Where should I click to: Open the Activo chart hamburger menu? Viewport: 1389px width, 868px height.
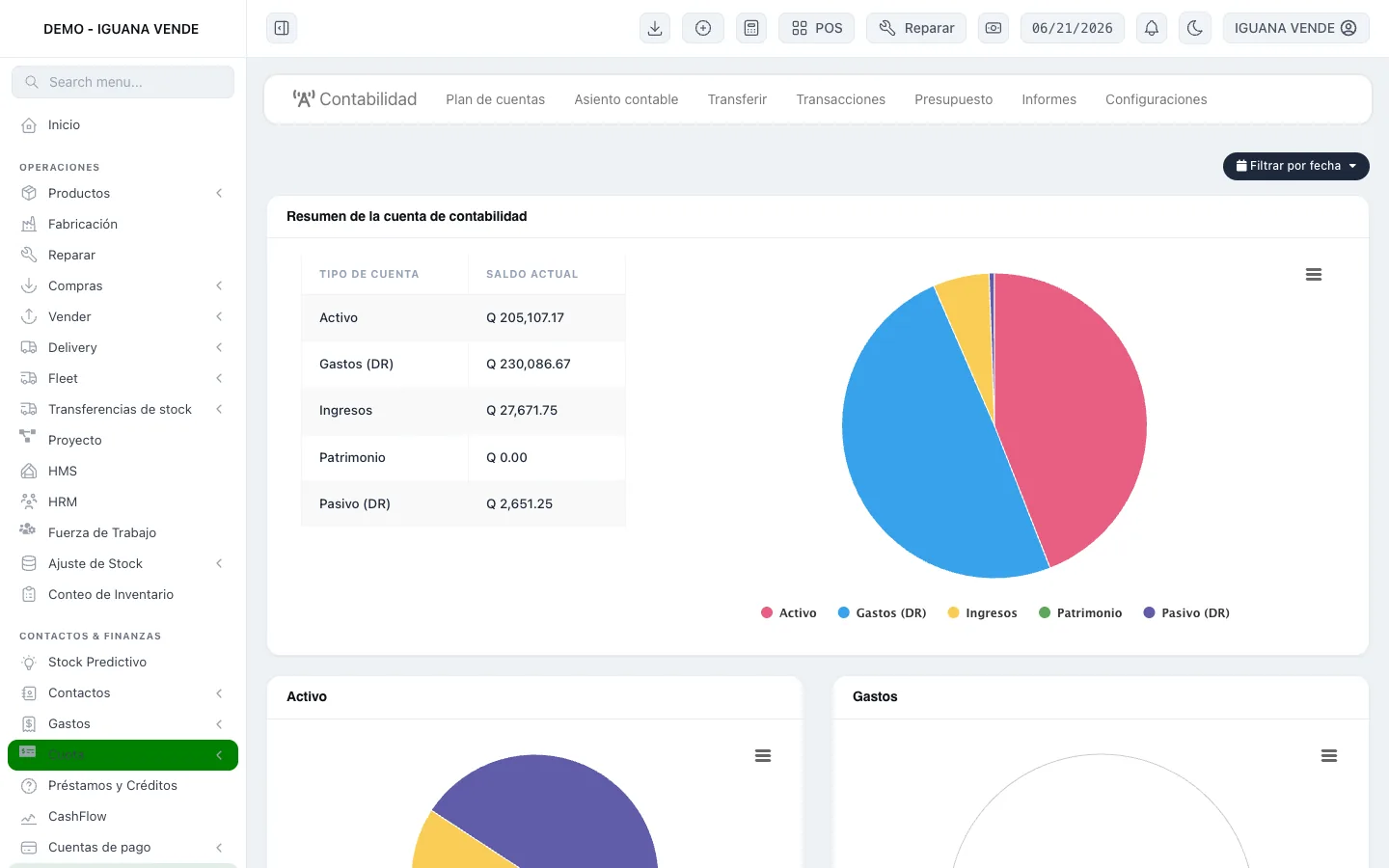[763, 756]
